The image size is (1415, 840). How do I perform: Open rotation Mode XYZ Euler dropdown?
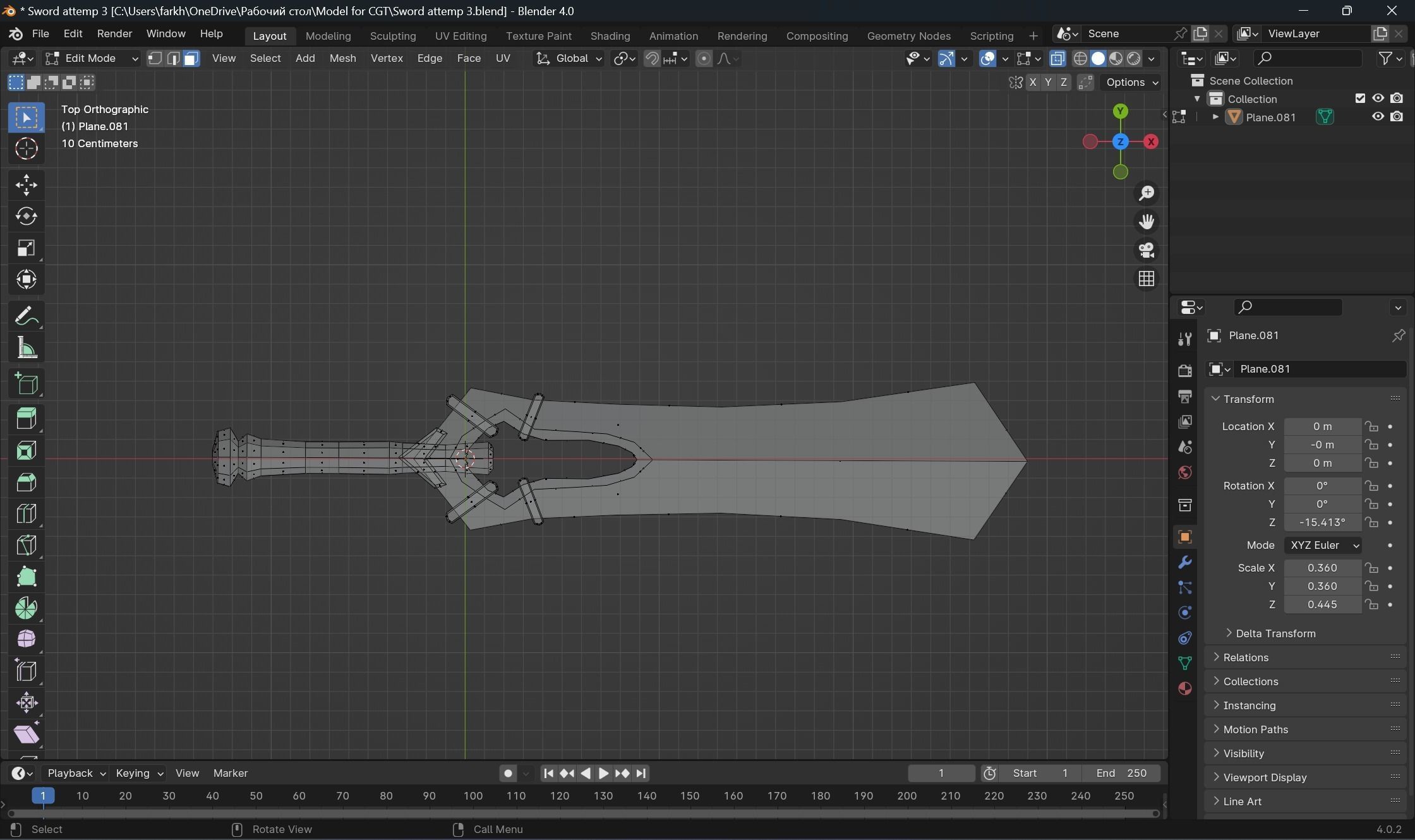coord(1323,546)
